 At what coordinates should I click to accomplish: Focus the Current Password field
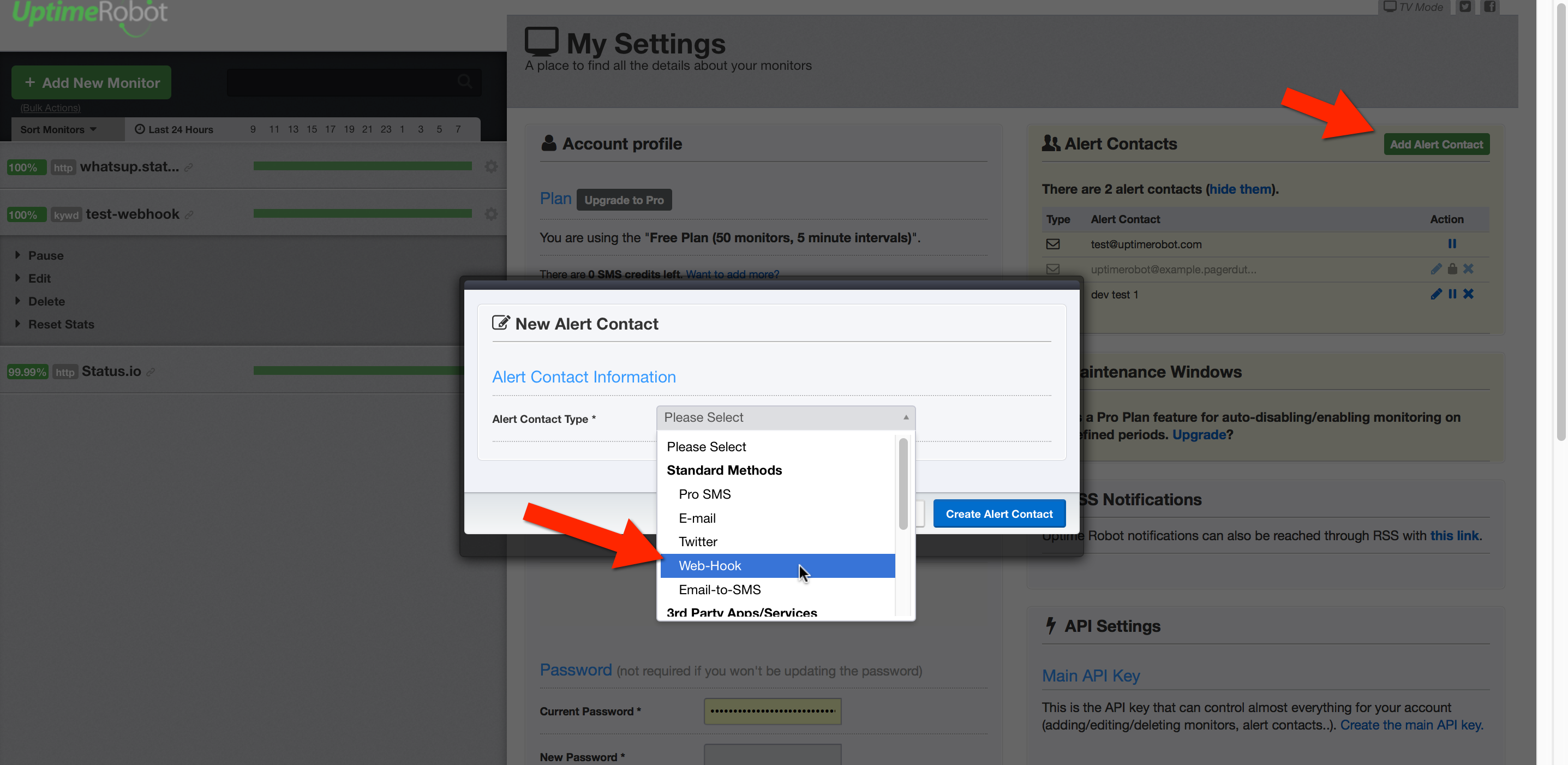tap(773, 711)
